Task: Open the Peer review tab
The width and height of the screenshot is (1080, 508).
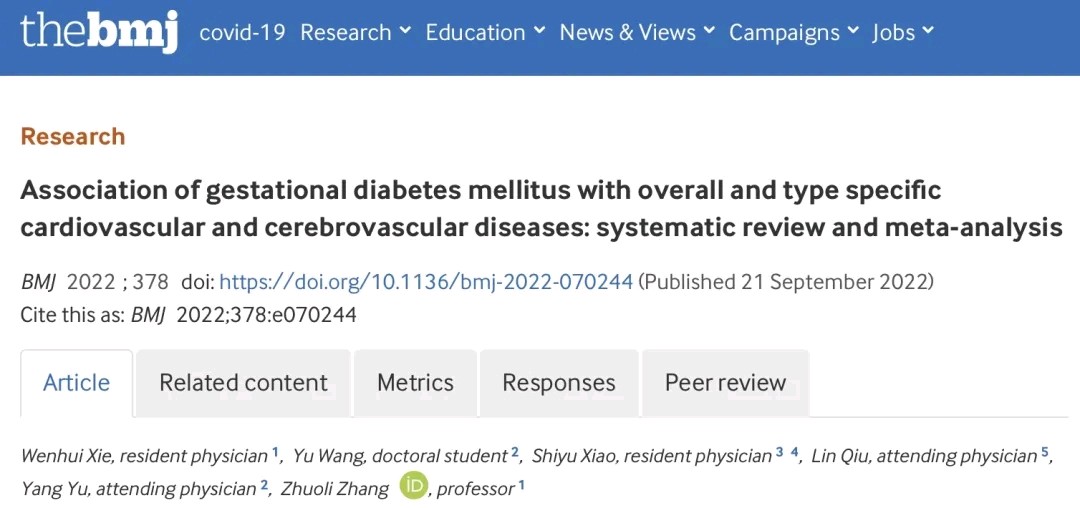Action: [725, 383]
